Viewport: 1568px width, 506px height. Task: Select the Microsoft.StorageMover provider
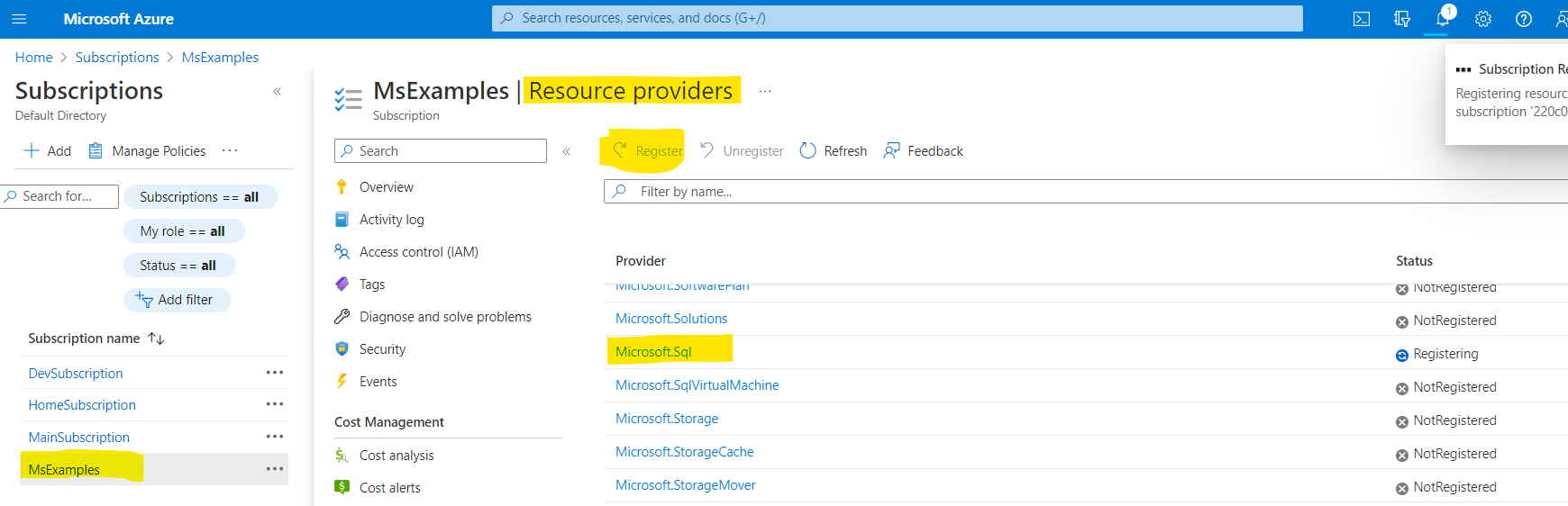pyautogui.click(x=686, y=485)
